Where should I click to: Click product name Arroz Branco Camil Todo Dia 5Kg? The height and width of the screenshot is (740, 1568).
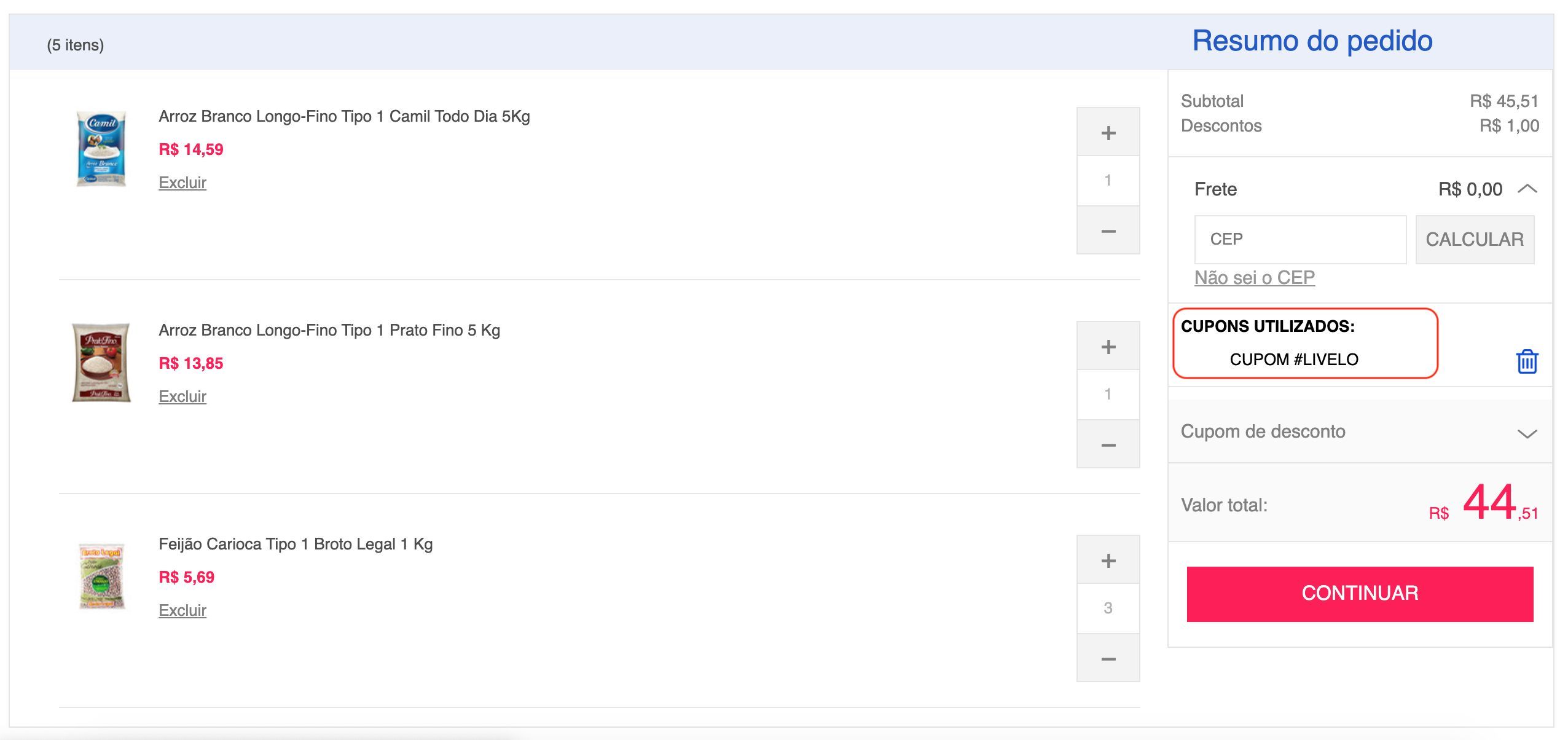344,116
